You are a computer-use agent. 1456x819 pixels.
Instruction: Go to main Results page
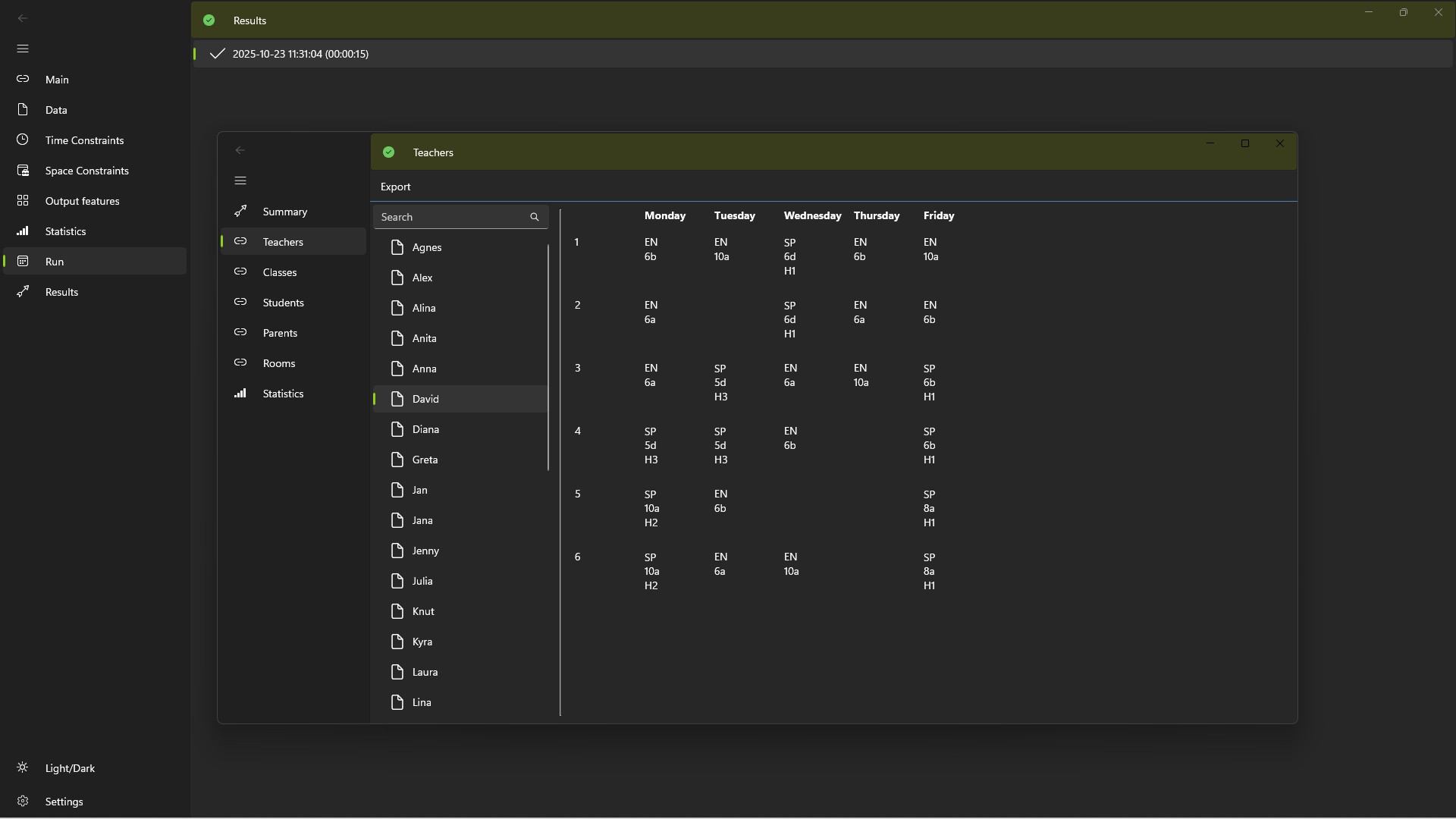click(x=61, y=292)
